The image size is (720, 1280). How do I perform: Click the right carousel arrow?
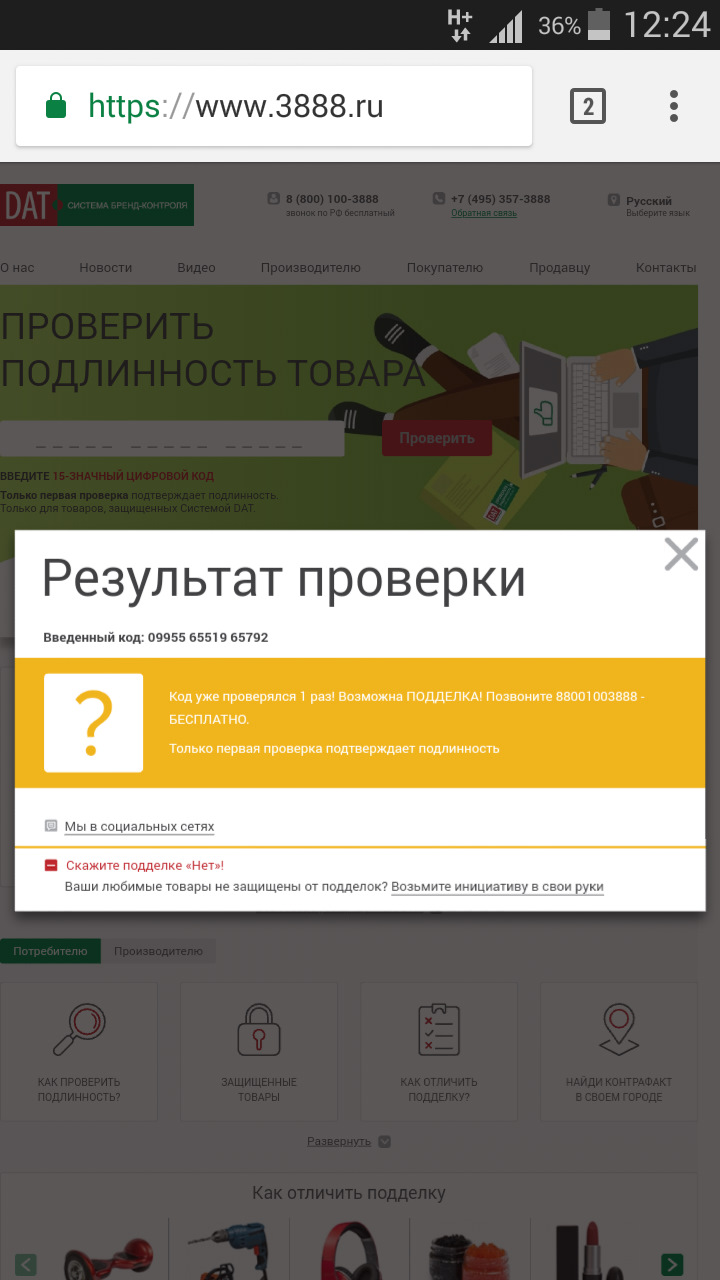coord(672,1264)
